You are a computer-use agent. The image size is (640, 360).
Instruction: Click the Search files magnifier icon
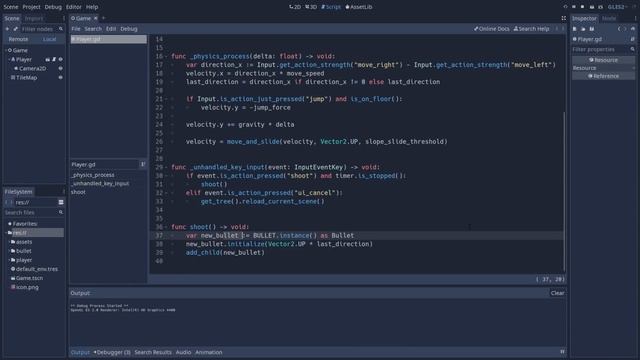[61, 213]
